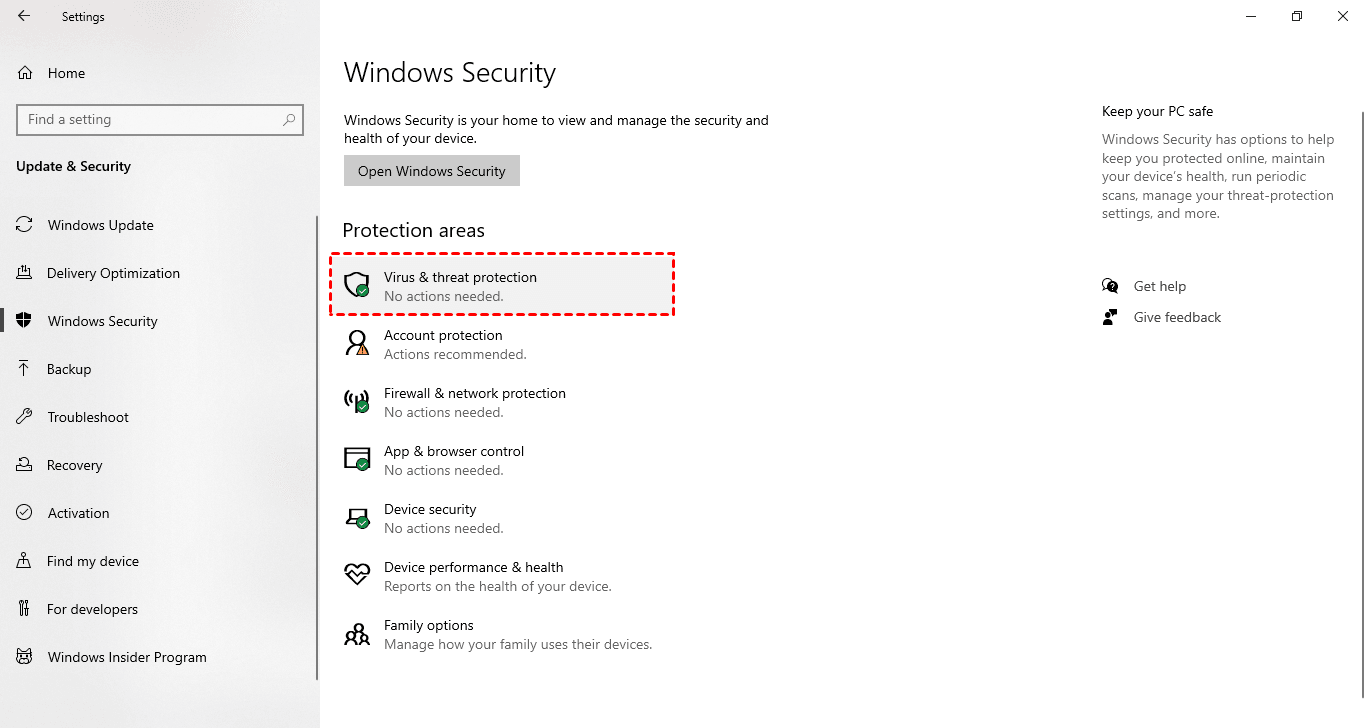This screenshot has width=1366, height=728.
Task: Switch to Delivery Optimization section
Action: click(x=113, y=273)
